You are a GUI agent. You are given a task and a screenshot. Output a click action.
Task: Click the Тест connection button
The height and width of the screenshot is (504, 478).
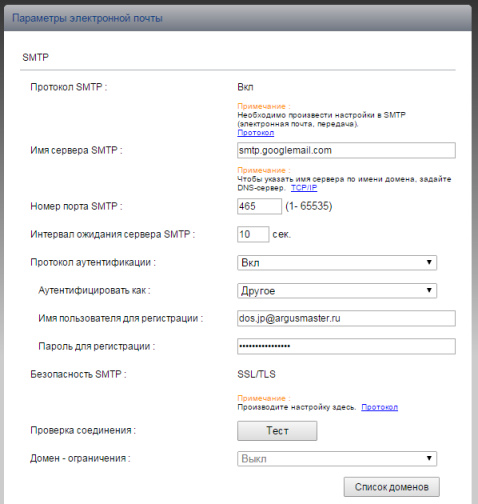pyautogui.click(x=277, y=431)
